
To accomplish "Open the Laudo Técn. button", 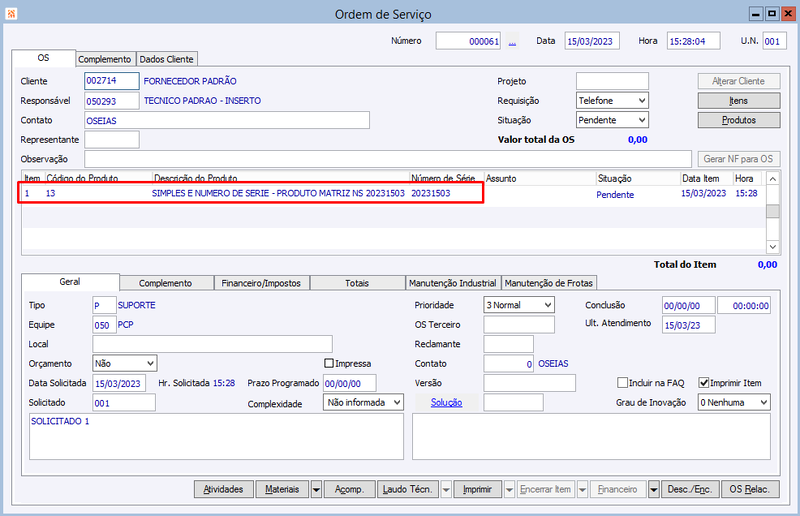I will 408,489.
